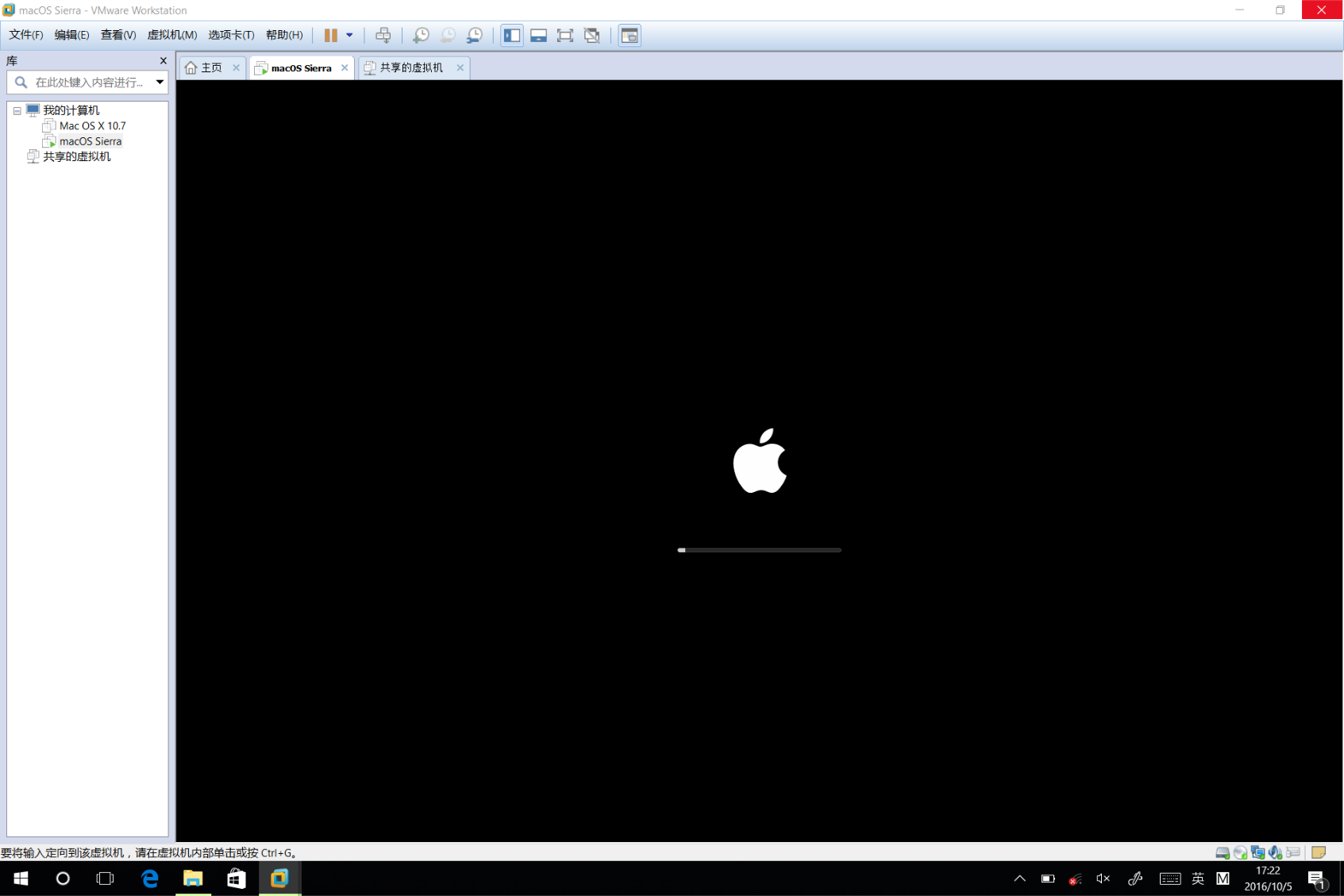This screenshot has height=896, width=1344.
Task: Send Ctrl+Alt+Del to the virtual machine
Action: (x=383, y=35)
